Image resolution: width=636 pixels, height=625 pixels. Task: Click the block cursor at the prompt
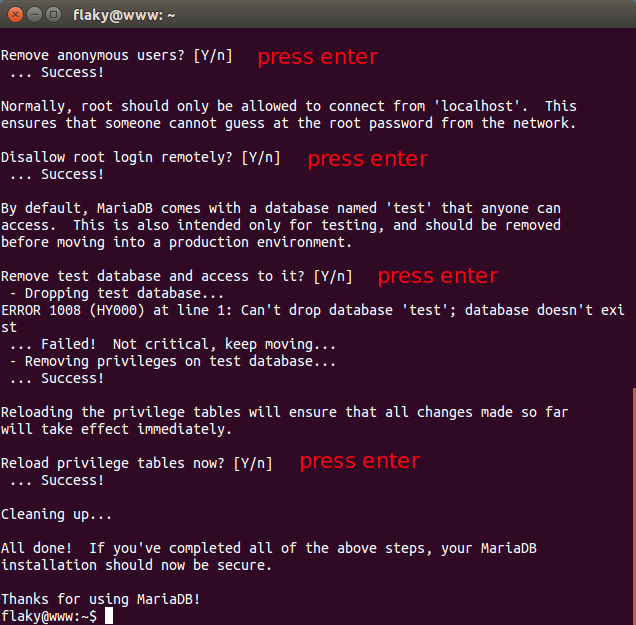pyautogui.click(x=109, y=616)
